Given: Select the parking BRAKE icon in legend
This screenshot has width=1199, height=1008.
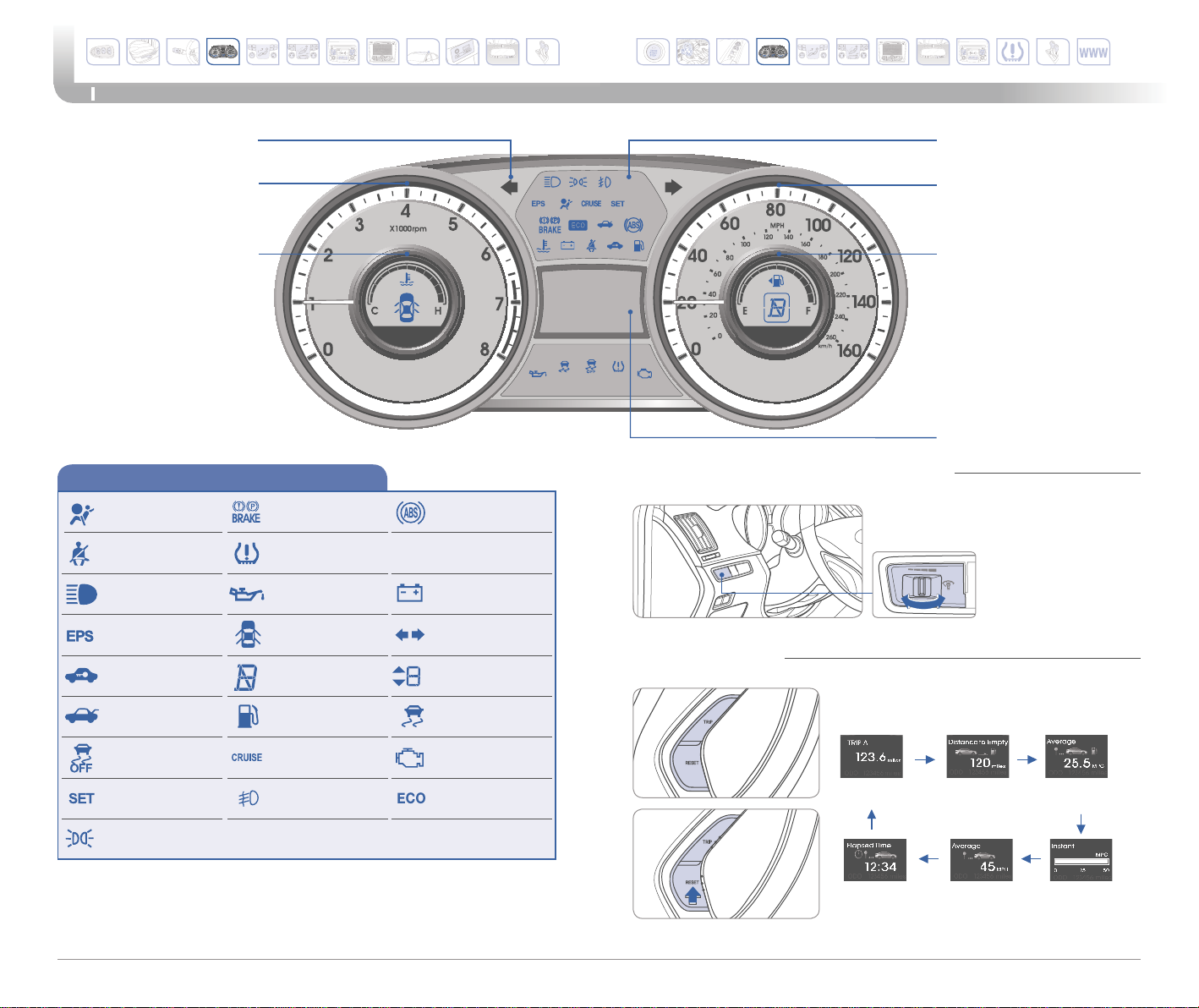Looking at the screenshot, I should (x=246, y=512).
